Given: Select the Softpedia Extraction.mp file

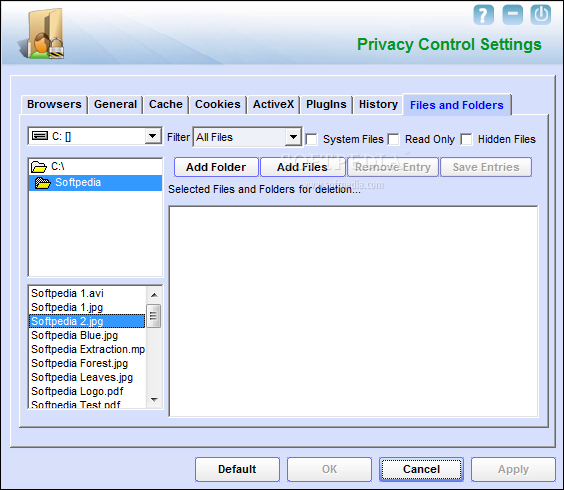Looking at the screenshot, I should (x=88, y=349).
